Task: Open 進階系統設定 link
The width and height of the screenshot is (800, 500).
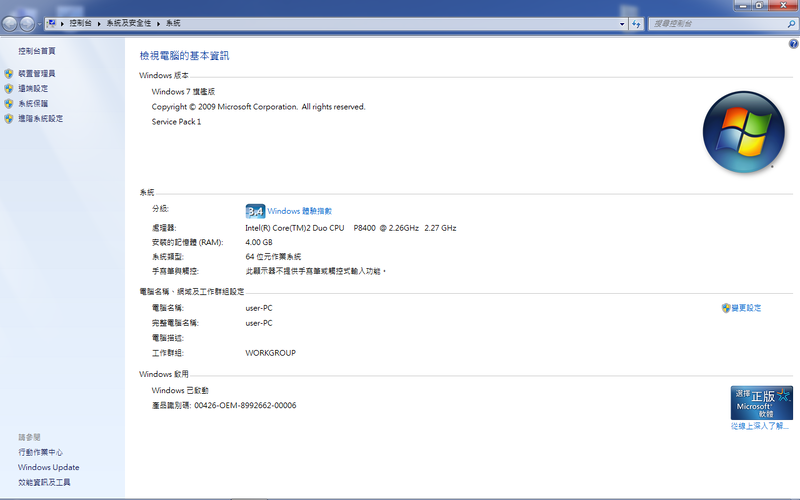Action: pos(41,118)
